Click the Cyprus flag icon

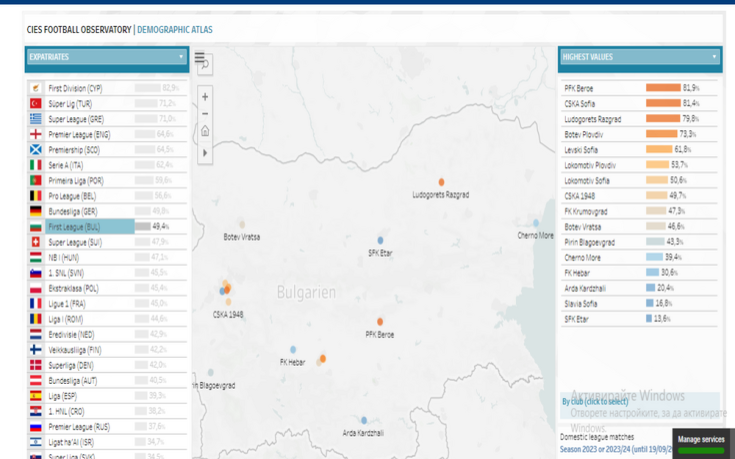pos(36,88)
